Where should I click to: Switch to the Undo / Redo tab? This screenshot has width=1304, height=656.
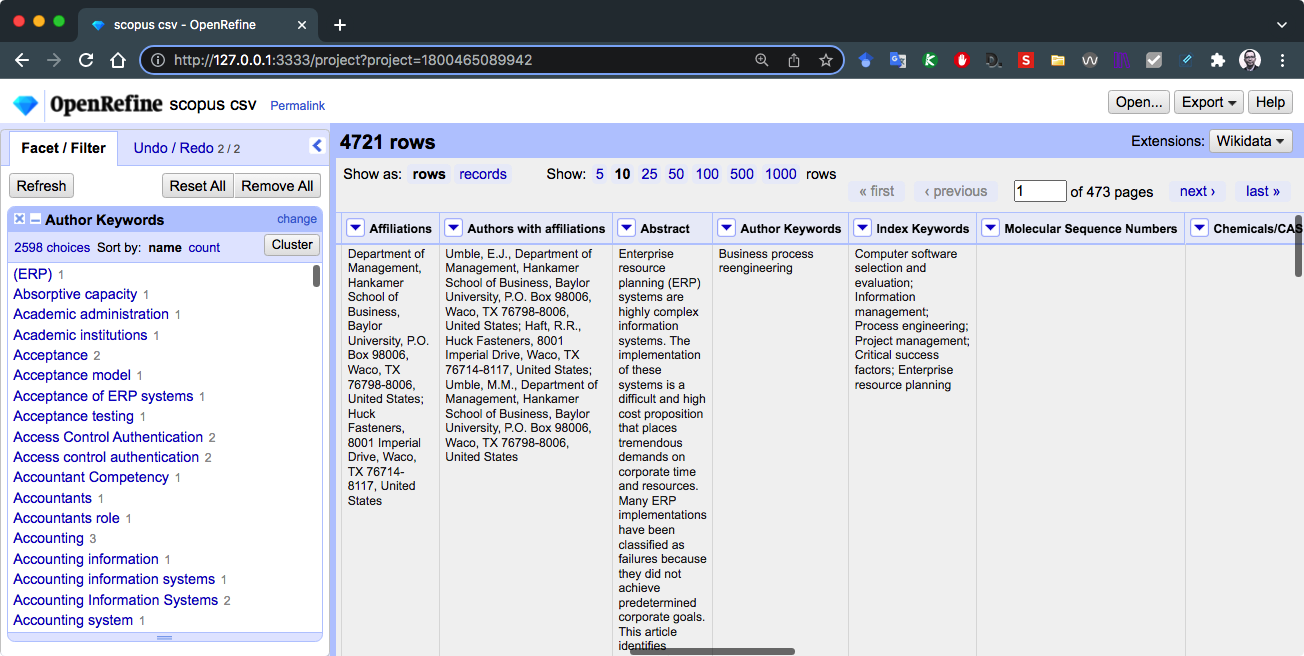[x=186, y=148]
